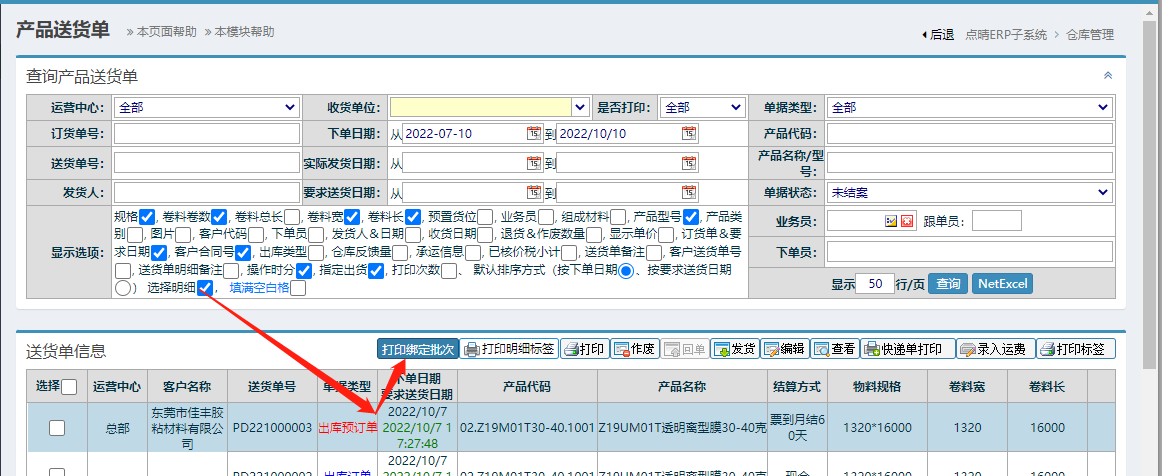The image size is (1162, 476).
Task: Click the rows-per-page field showing 50
Action: pyautogui.click(x=874, y=283)
